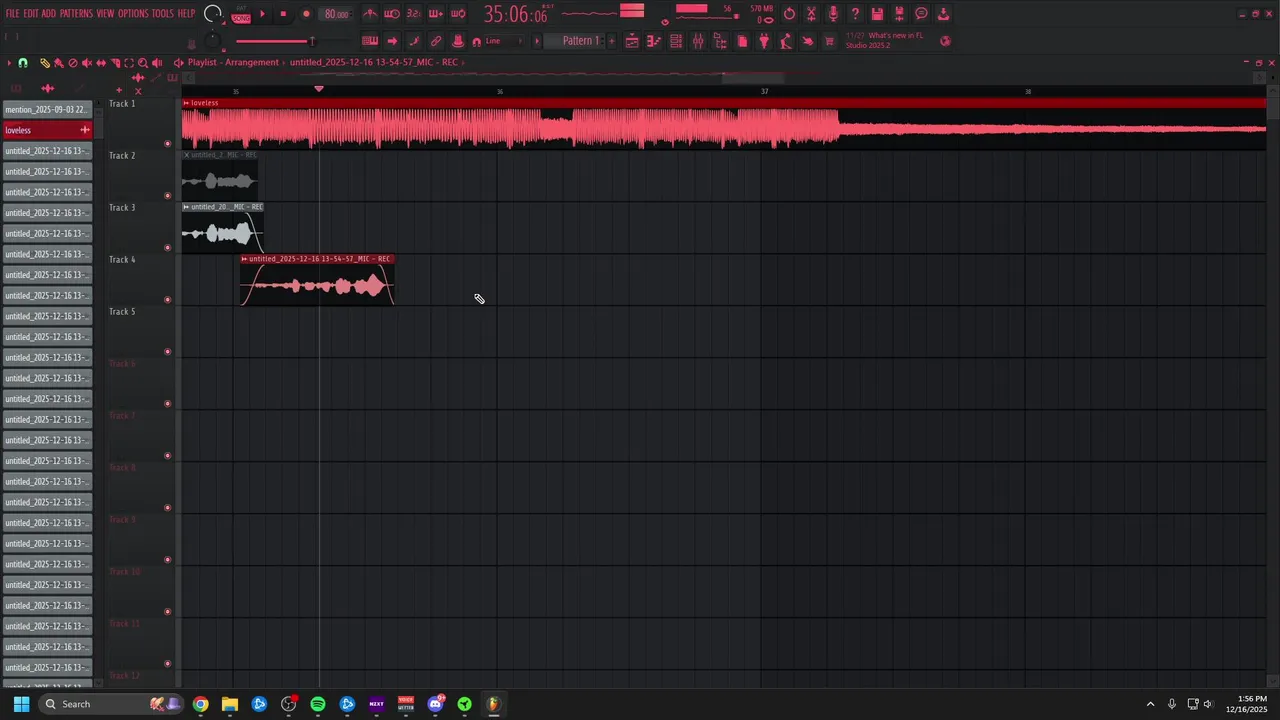Click the help question mark icon

click(855, 14)
